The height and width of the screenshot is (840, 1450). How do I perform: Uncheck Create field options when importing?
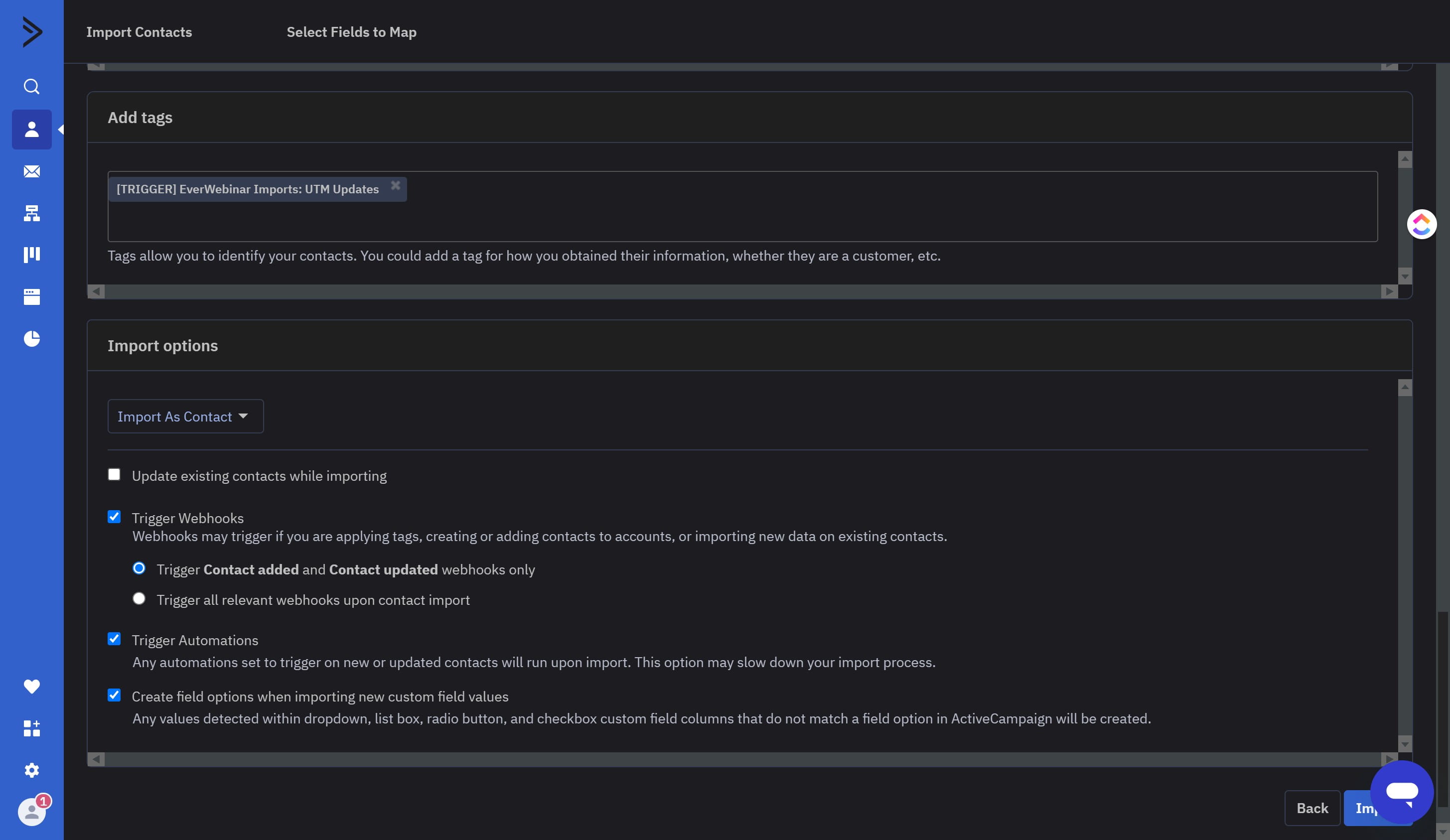(114, 695)
